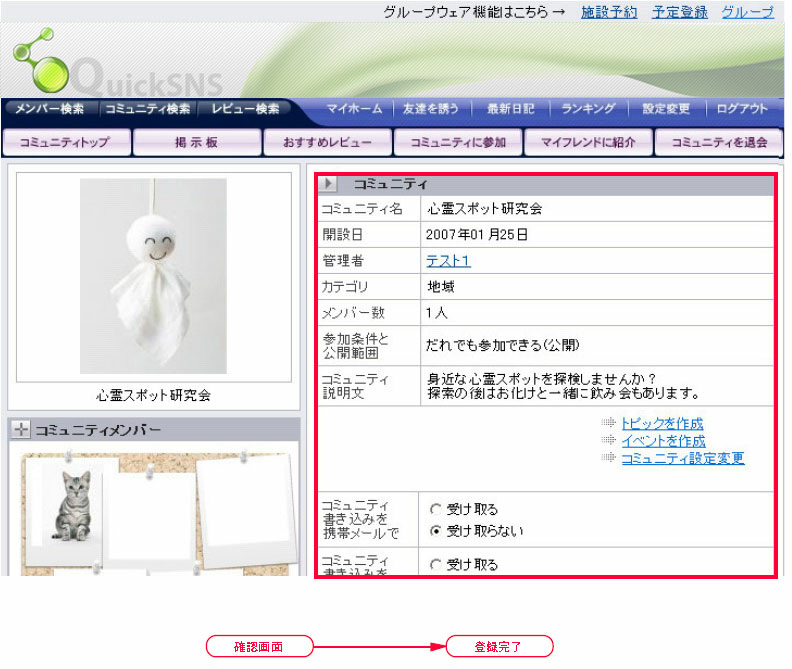
Task: Open the おすすめレビュー tab
Action: point(326,142)
